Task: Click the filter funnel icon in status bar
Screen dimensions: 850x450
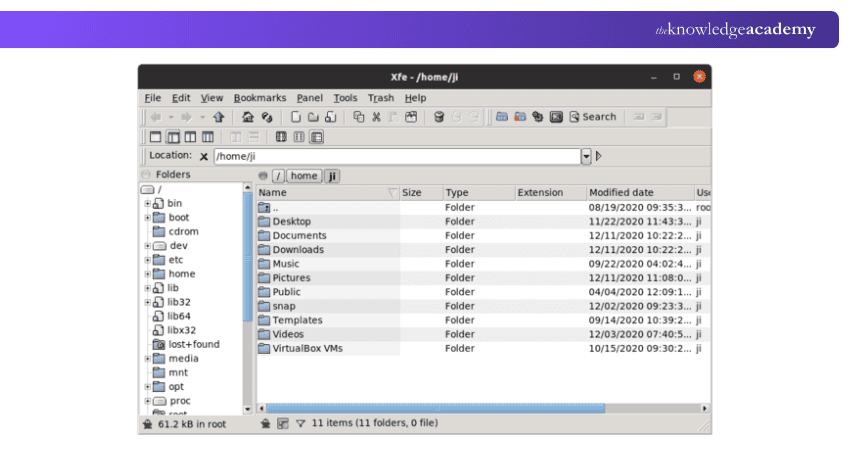Action: (x=300, y=424)
